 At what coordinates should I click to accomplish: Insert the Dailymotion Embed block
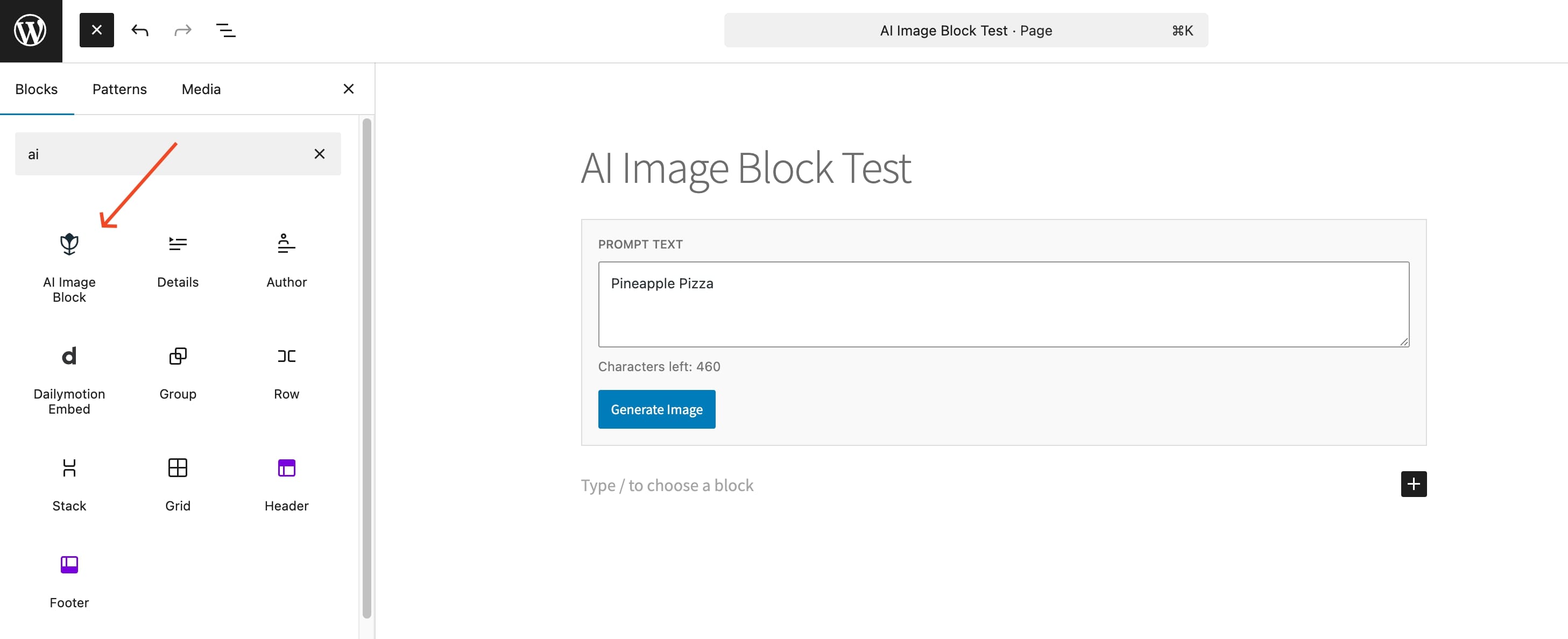(69, 380)
